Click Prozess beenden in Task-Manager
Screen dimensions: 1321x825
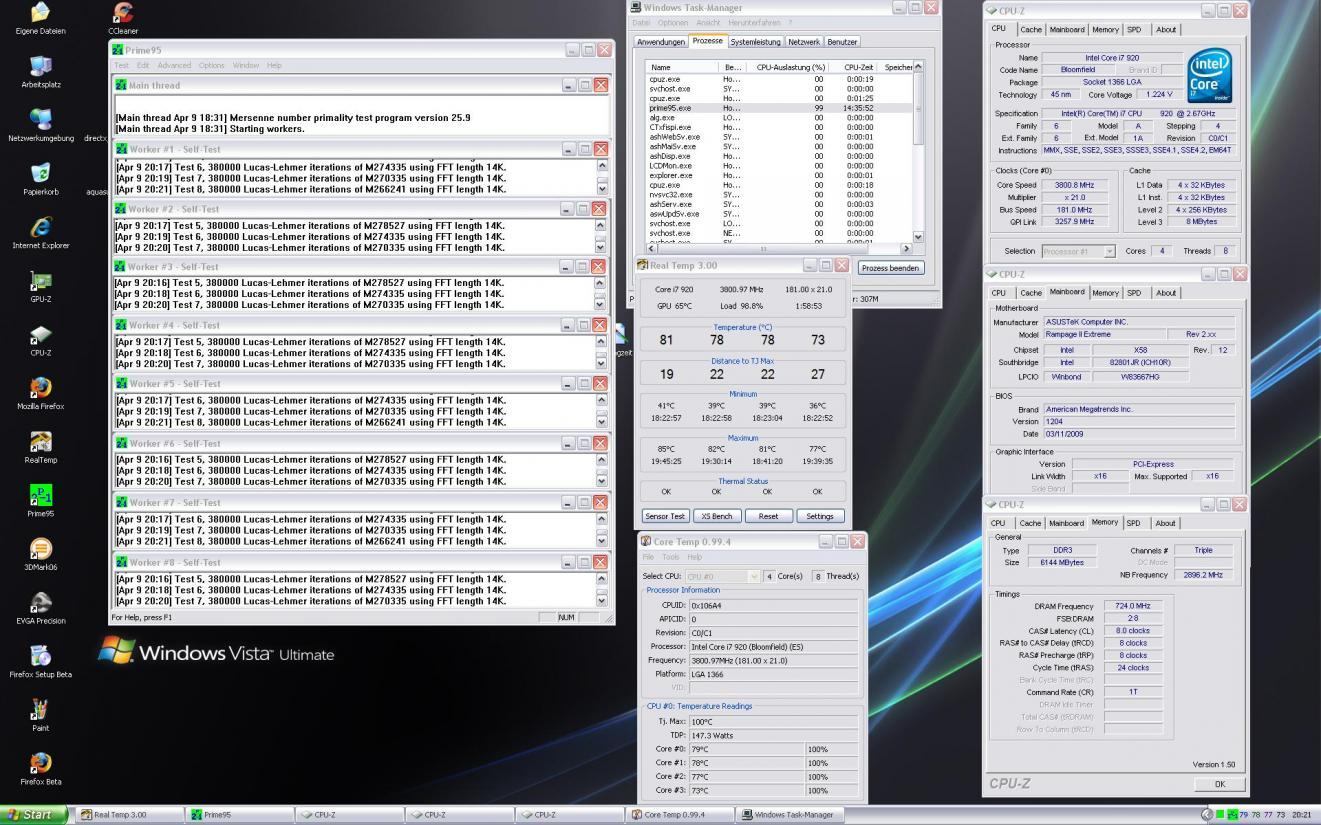890,268
